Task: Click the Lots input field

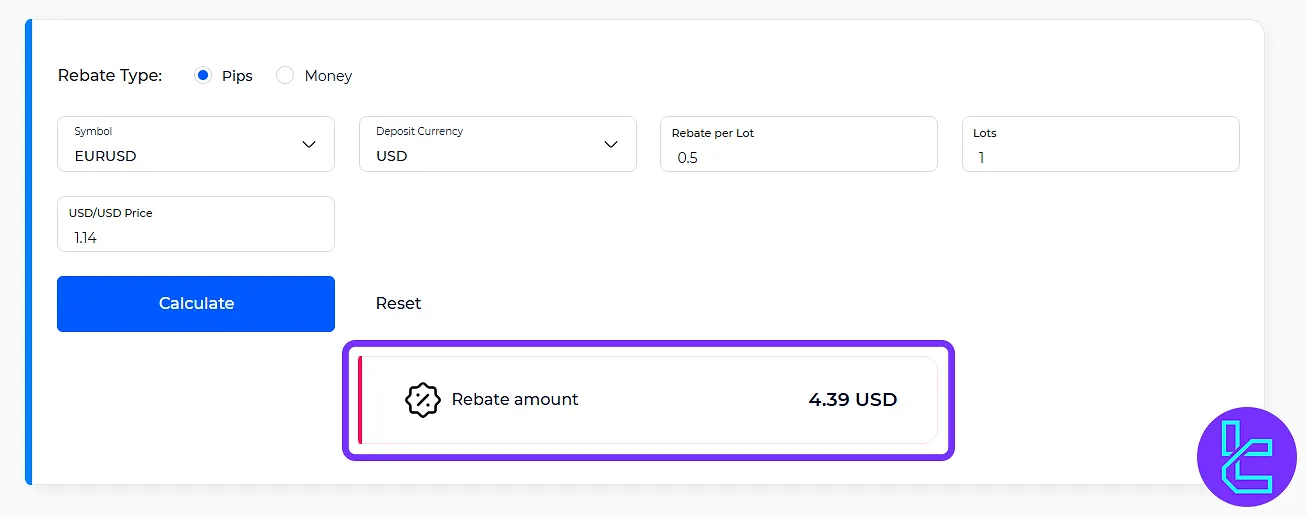Action: (1101, 144)
